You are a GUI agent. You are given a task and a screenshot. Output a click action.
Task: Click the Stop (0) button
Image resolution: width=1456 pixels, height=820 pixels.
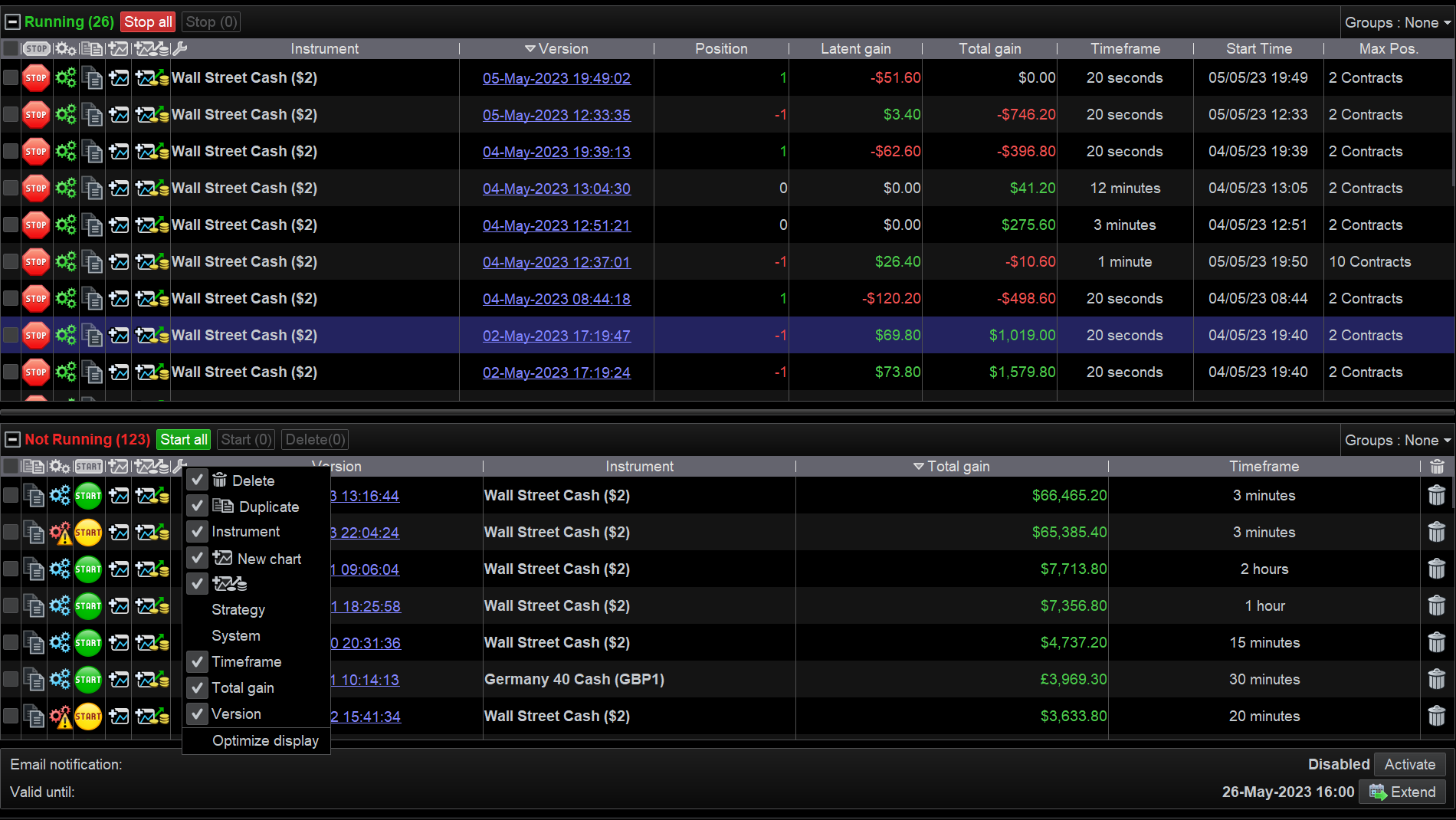coord(212,22)
